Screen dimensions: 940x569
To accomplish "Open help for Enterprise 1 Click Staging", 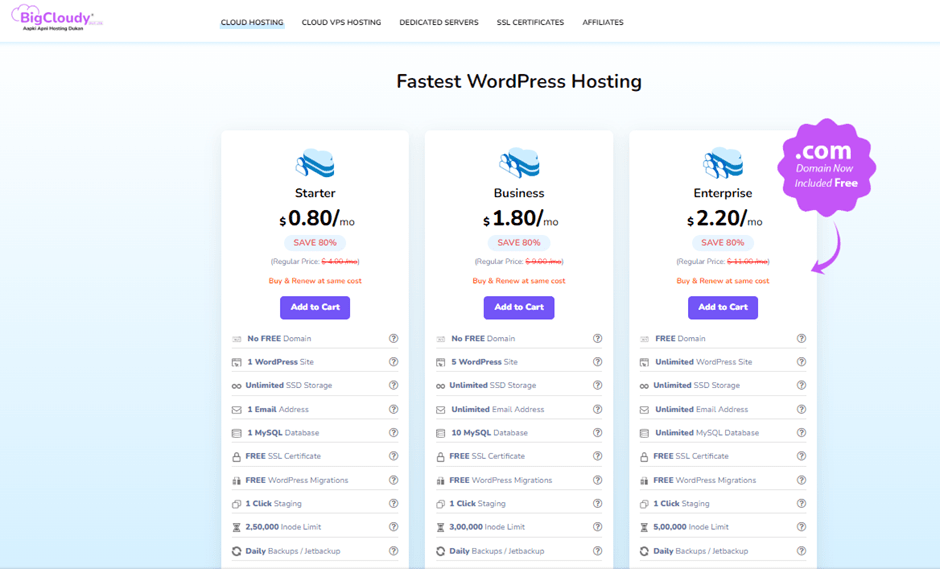I will coord(801,503).
